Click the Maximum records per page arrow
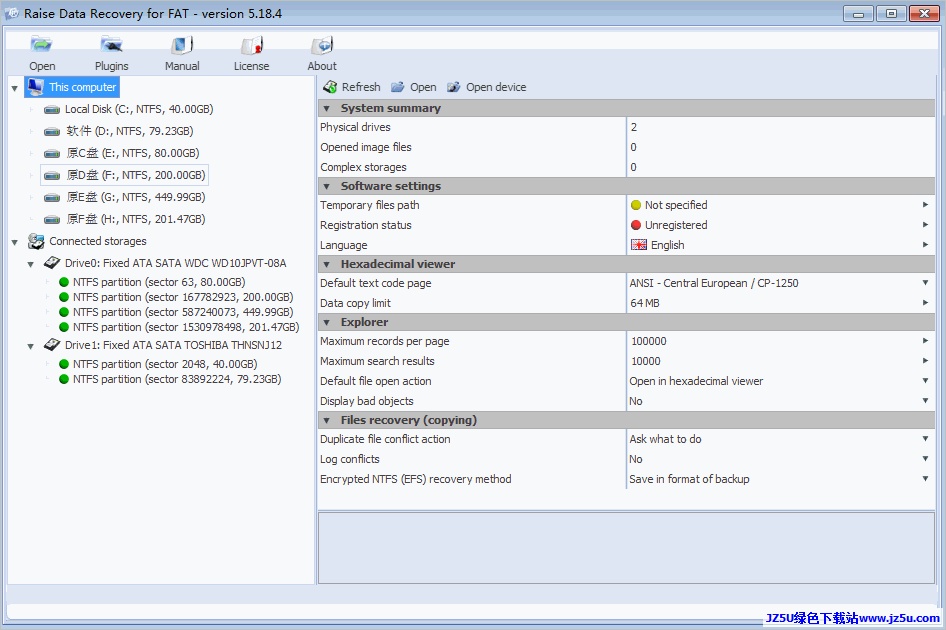This screenshot has height=630, width=946. click(x=925, y=341)
